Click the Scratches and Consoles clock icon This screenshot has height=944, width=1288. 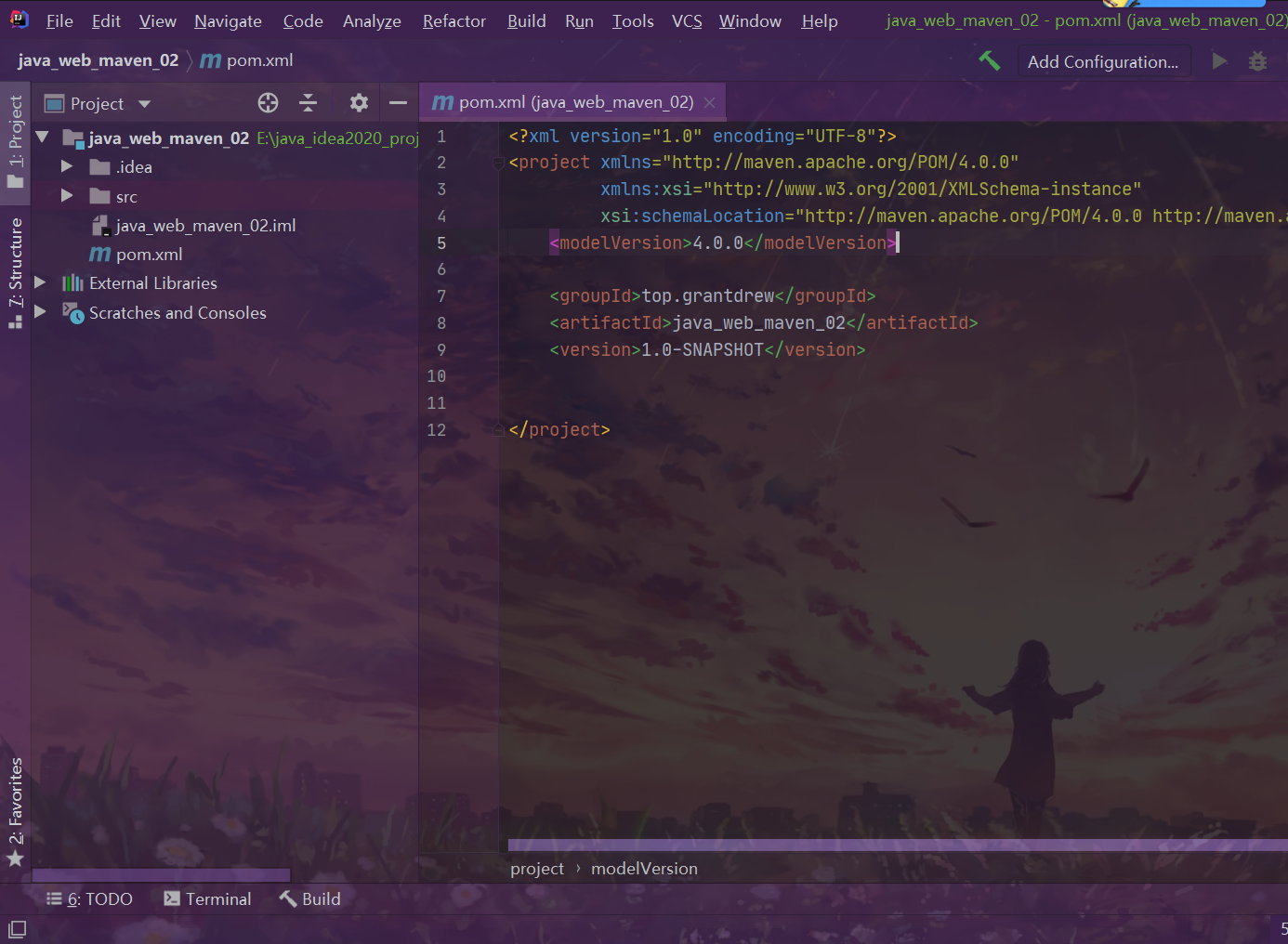click(x=72, y=313)
